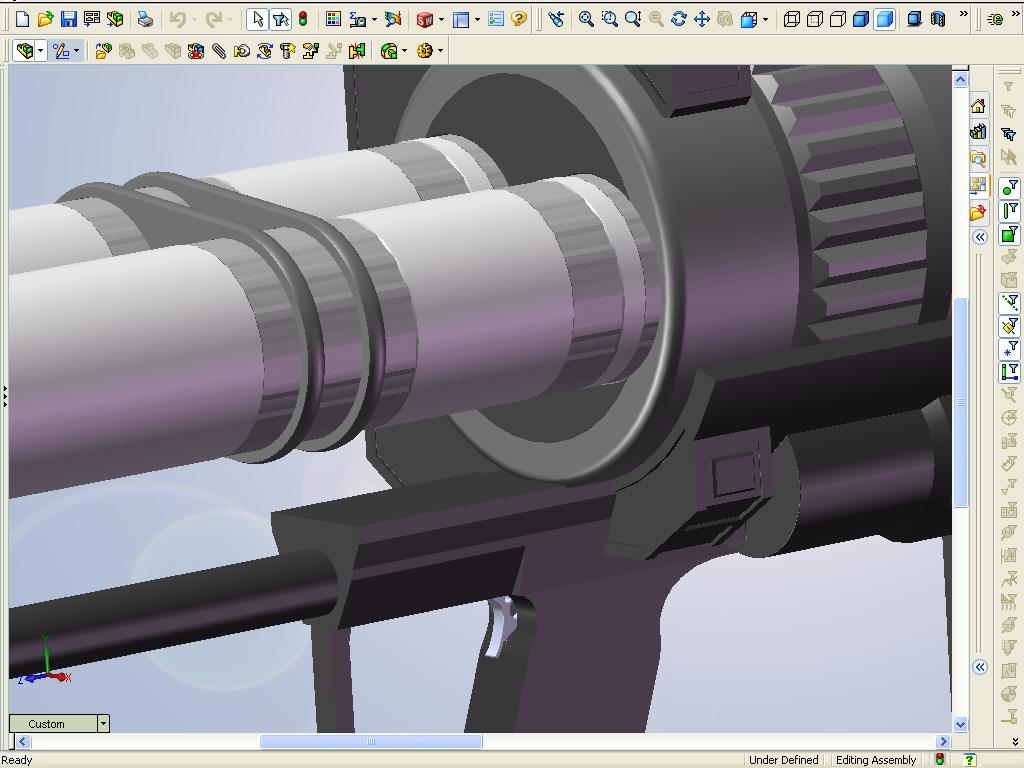Click the Rebuild traffic light icon
This screenshot has width=1024, height=768.
click(303, 19)
